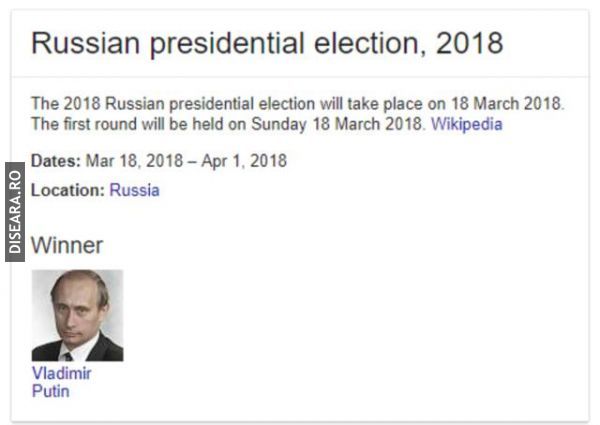Click the DISEARA.RO vertical watermark
Screen dimensions: 600x425
[x=15, y=213]
